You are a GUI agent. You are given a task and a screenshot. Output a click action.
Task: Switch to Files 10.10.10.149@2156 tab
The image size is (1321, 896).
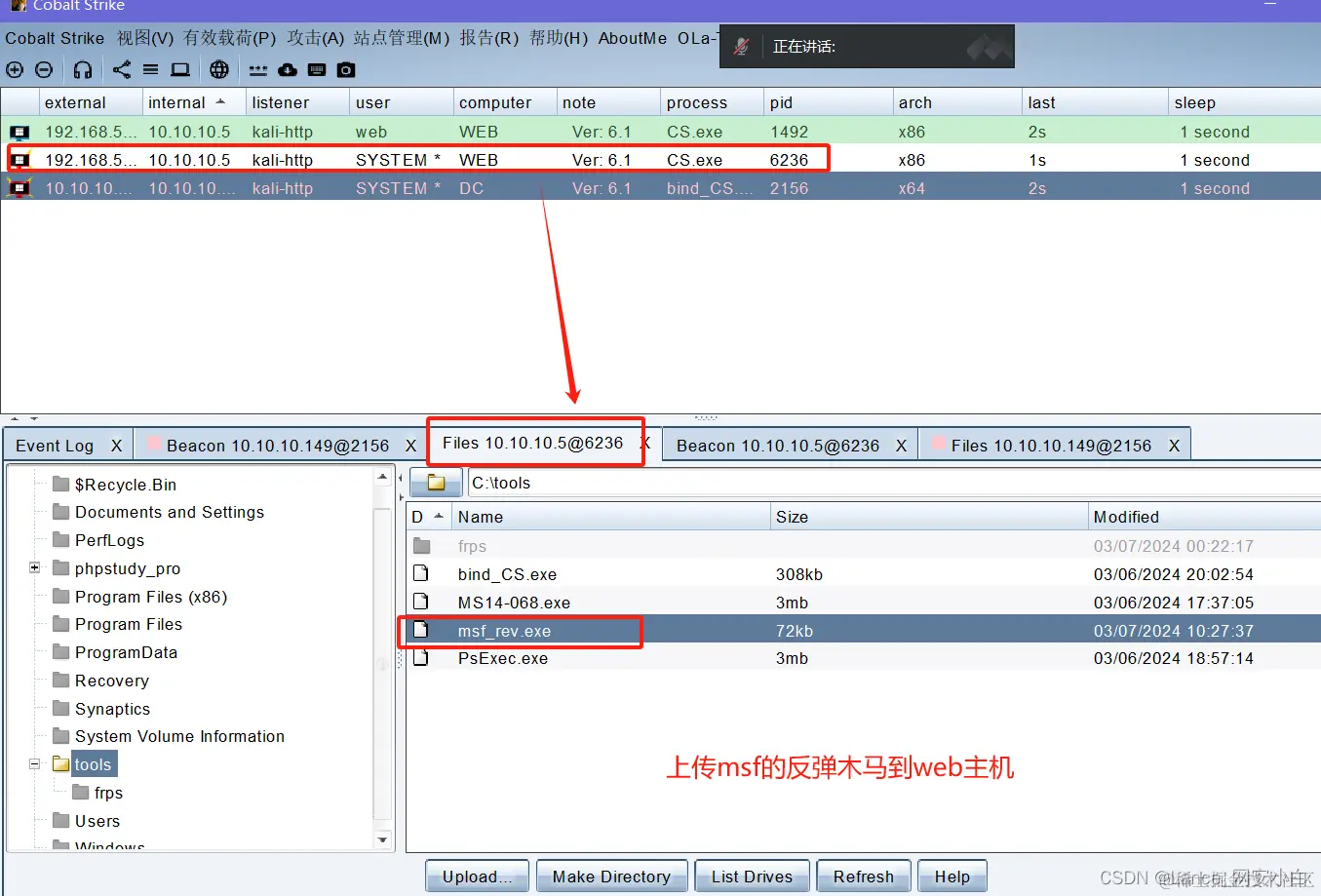pyautogui.click(x=1051, y=446)
